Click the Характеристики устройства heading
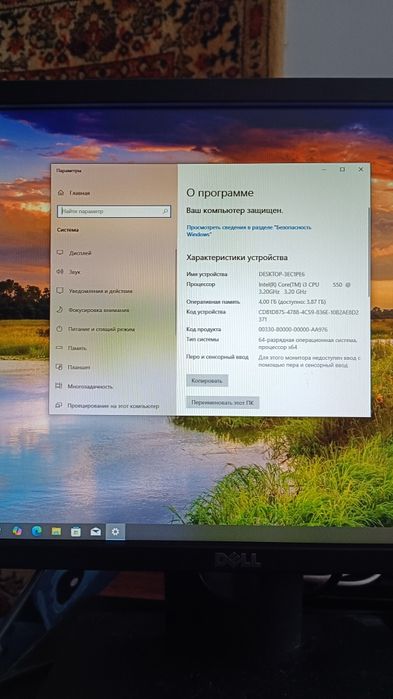 pos(237,257)
